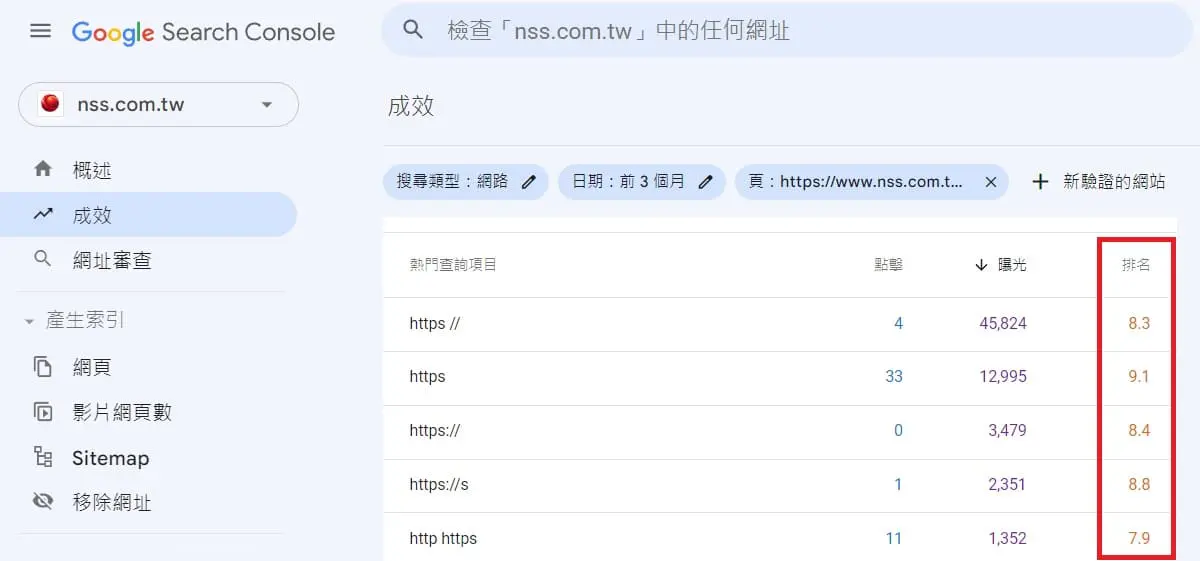Click the position value 8.8
The width and height of the screenshot is (1200, 561).
[1139, 485]
